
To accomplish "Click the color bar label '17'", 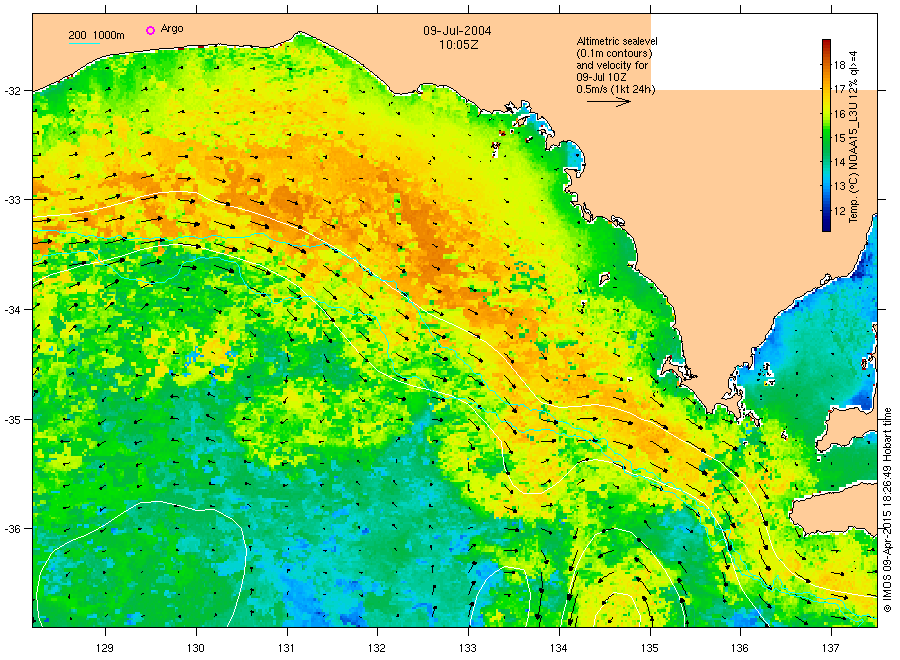I will pos(840,90).
